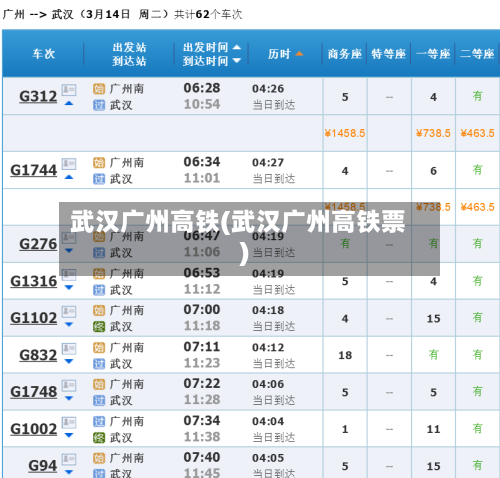Screen dimensions: 500x478
Task: Click the 始 origin icon in G832 row
Action: (99, 348)
